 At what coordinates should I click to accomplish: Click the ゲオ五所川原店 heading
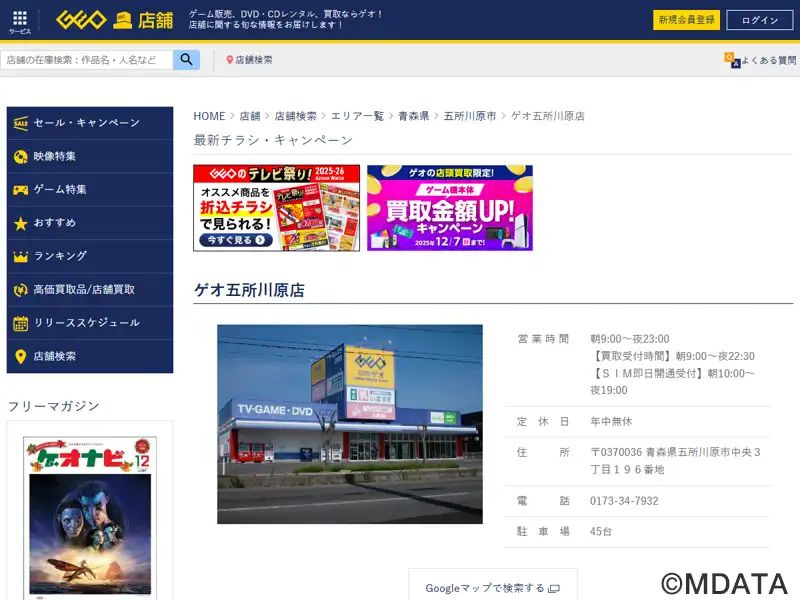(x=249, y=290)
